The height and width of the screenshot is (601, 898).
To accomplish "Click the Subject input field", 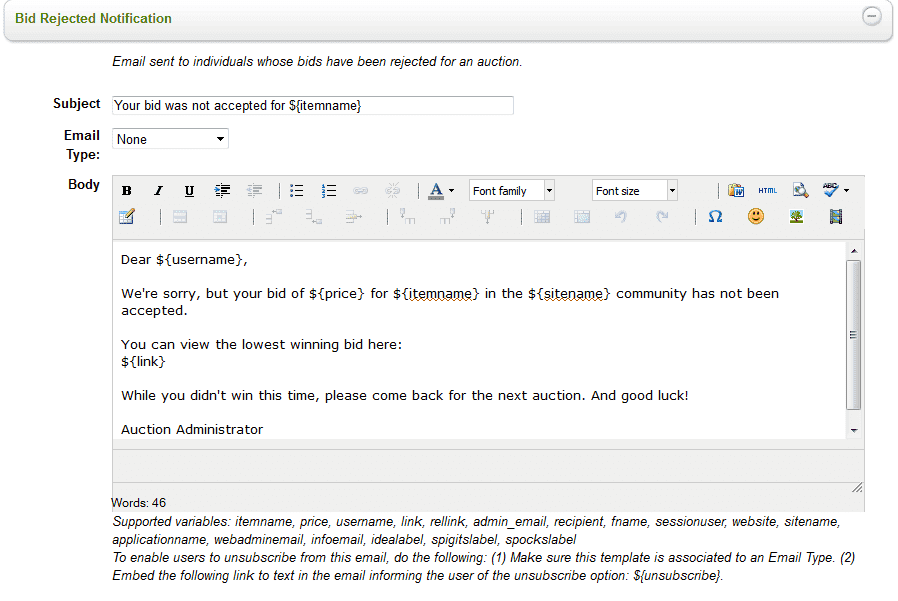I will (313, 105).
